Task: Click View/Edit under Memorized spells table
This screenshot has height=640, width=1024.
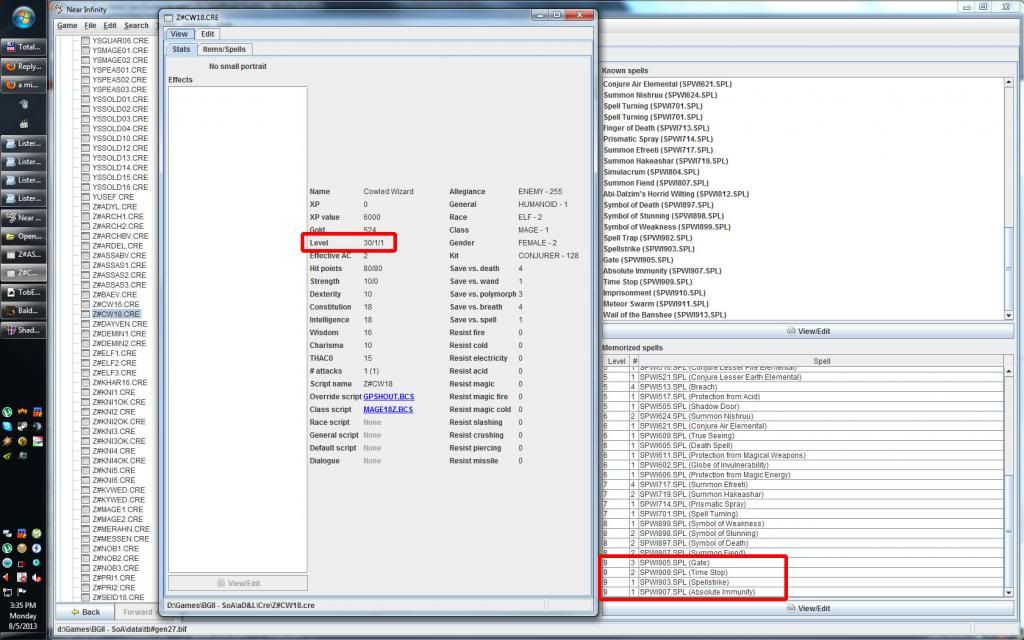Action: 809,608
